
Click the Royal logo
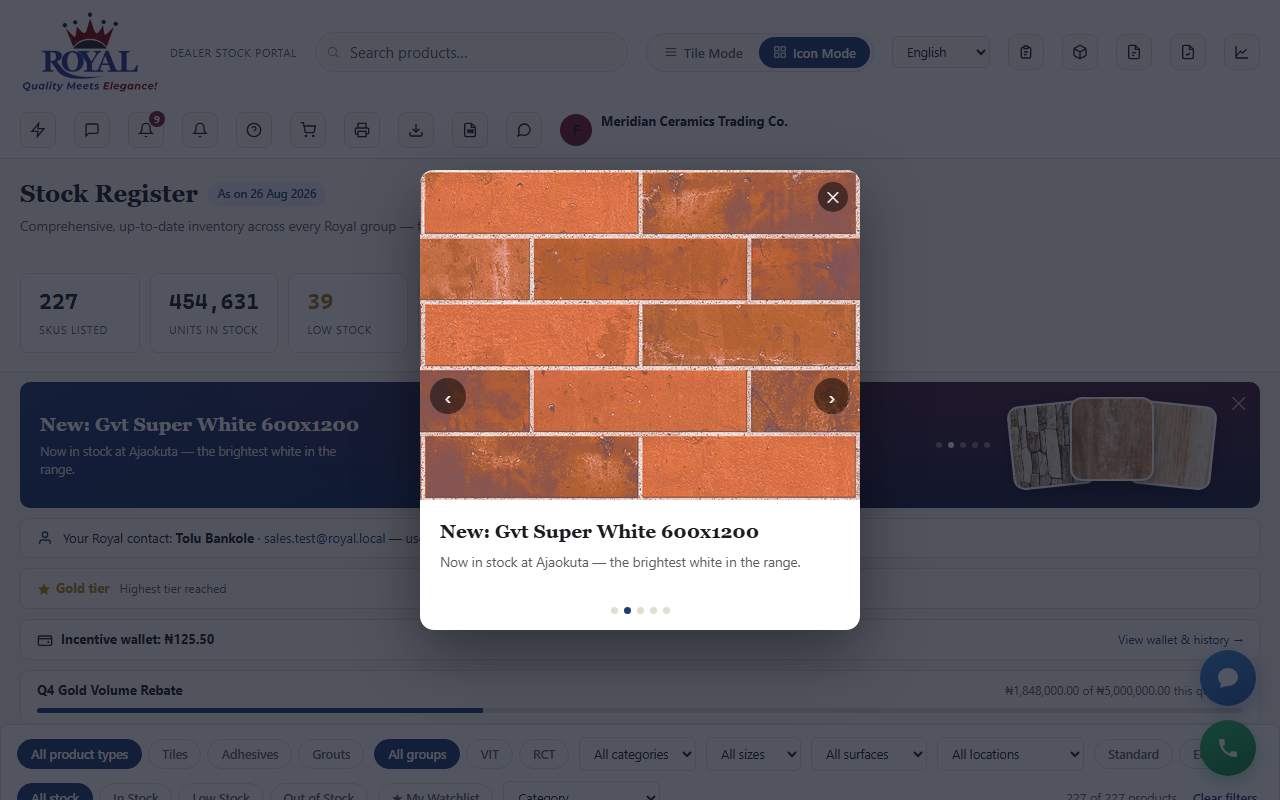pos(90,53)
